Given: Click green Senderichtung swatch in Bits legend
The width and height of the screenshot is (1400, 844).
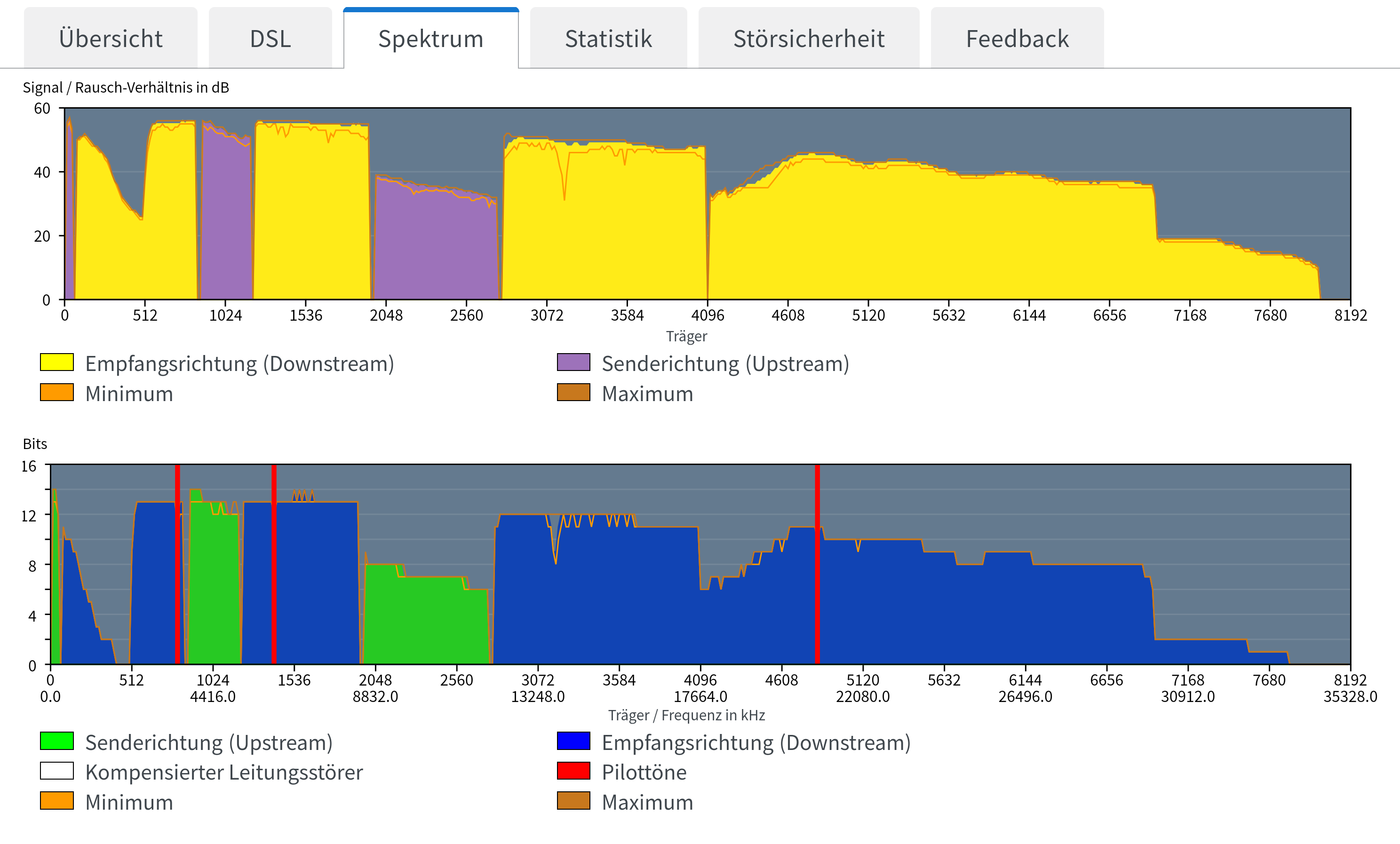Looking at the screenshot, I should click(x=57, y=741).
